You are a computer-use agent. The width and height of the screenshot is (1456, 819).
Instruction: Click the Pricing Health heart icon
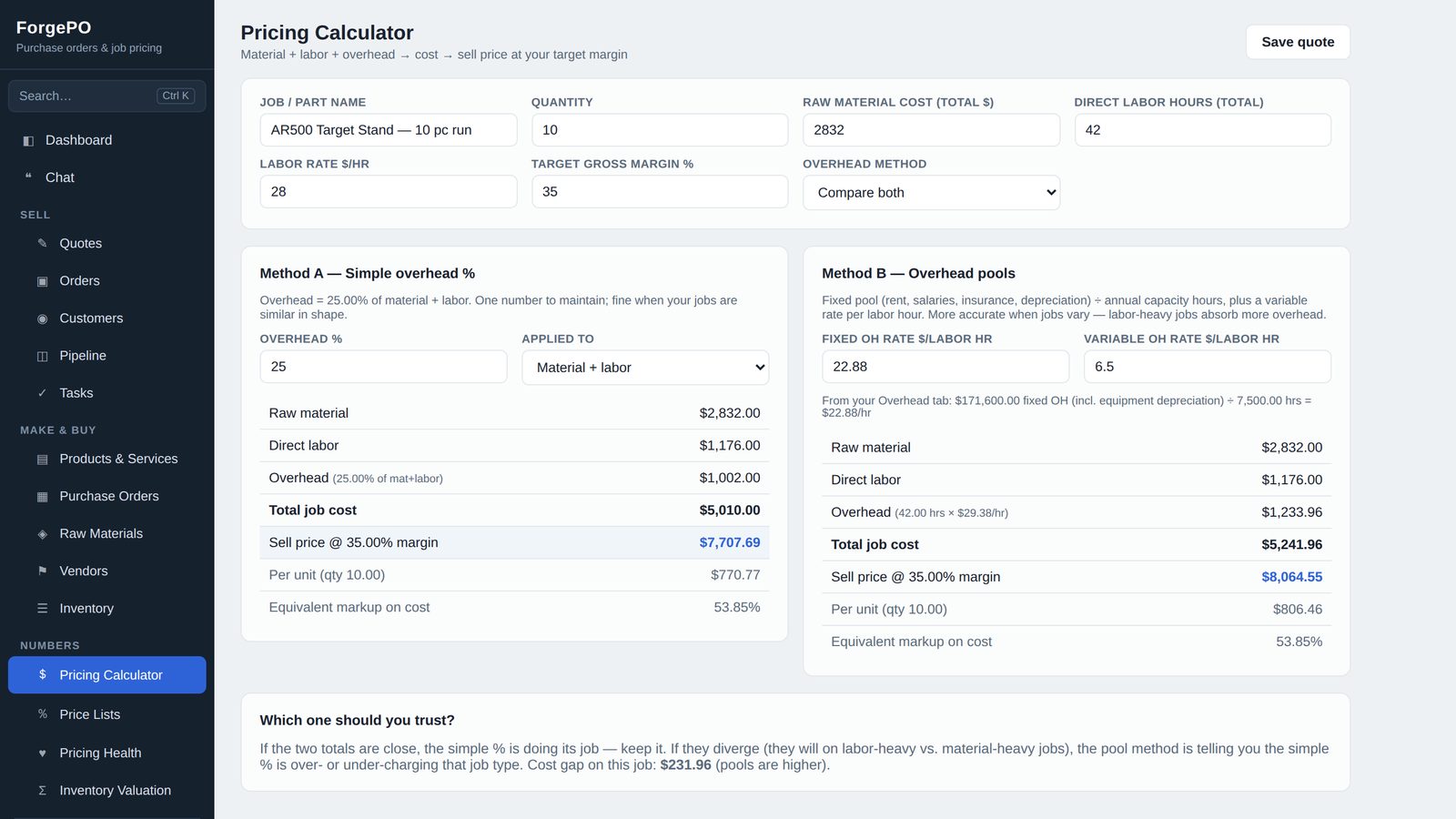(42, 753)
